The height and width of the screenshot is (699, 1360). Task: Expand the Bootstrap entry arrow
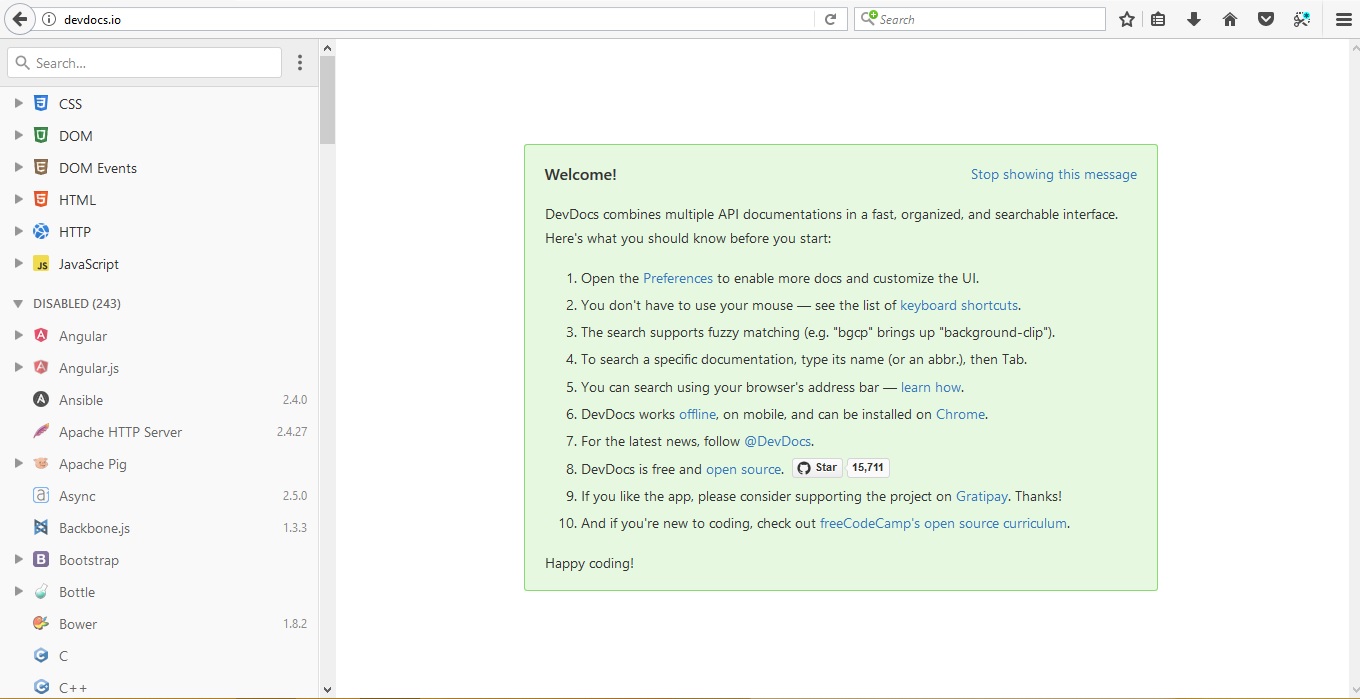coord(18,560)
